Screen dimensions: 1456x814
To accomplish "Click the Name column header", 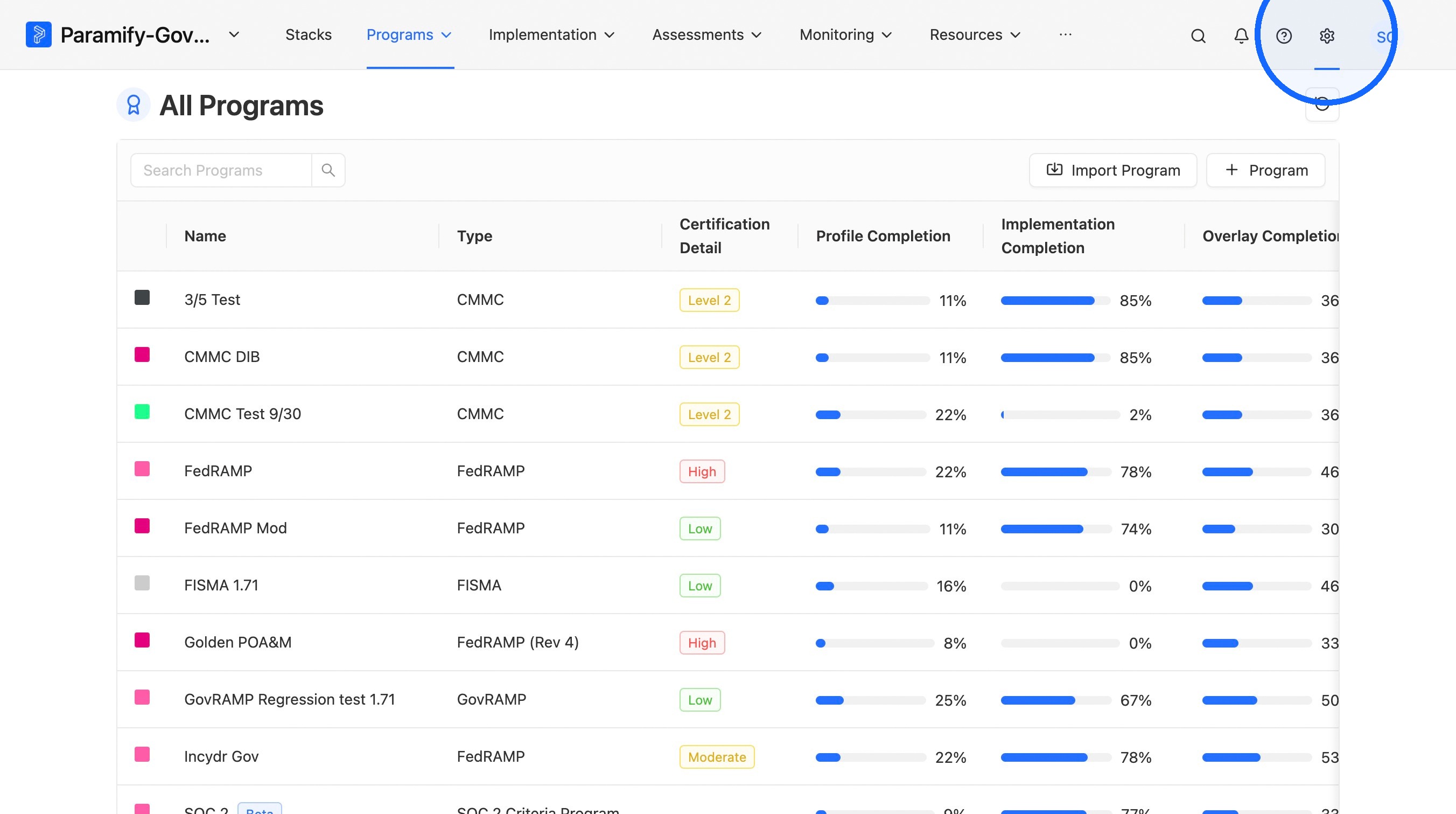I will (x=205, y=236).
